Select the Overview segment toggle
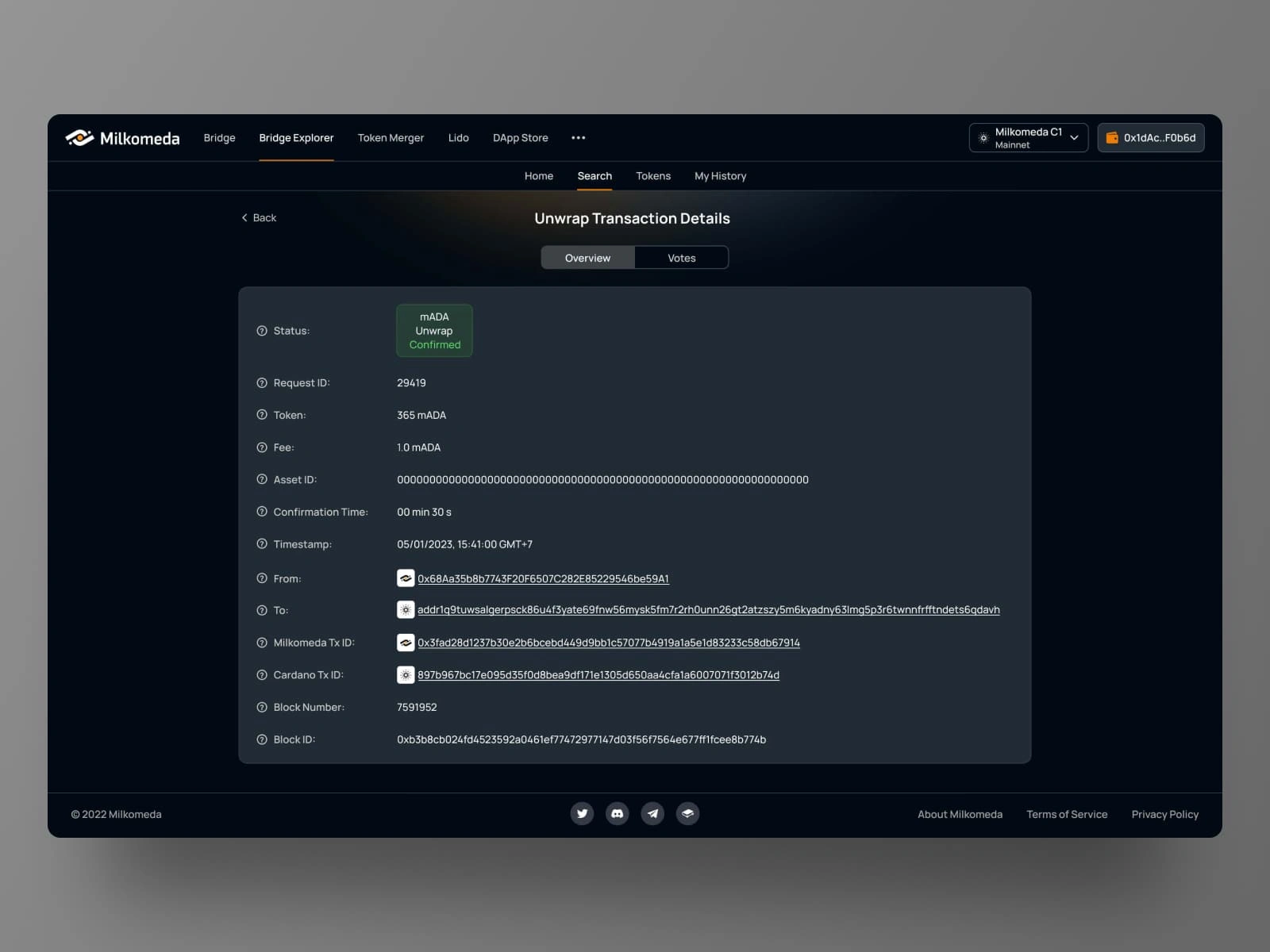1270x952 pixels. click(588, 258)
